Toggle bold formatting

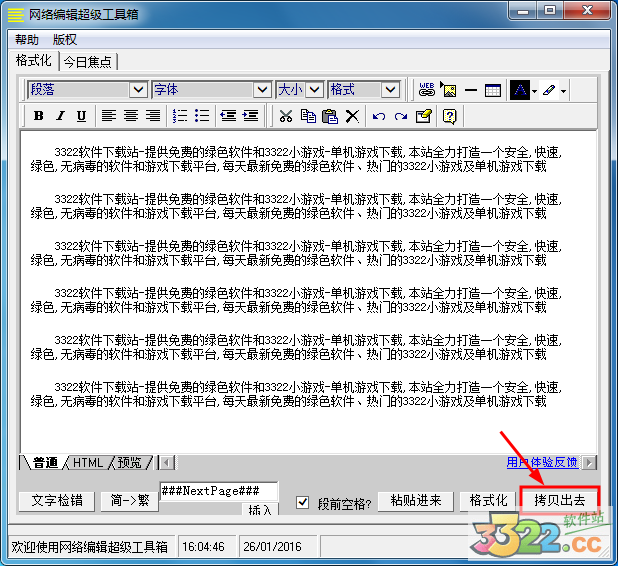coord(39,116)
